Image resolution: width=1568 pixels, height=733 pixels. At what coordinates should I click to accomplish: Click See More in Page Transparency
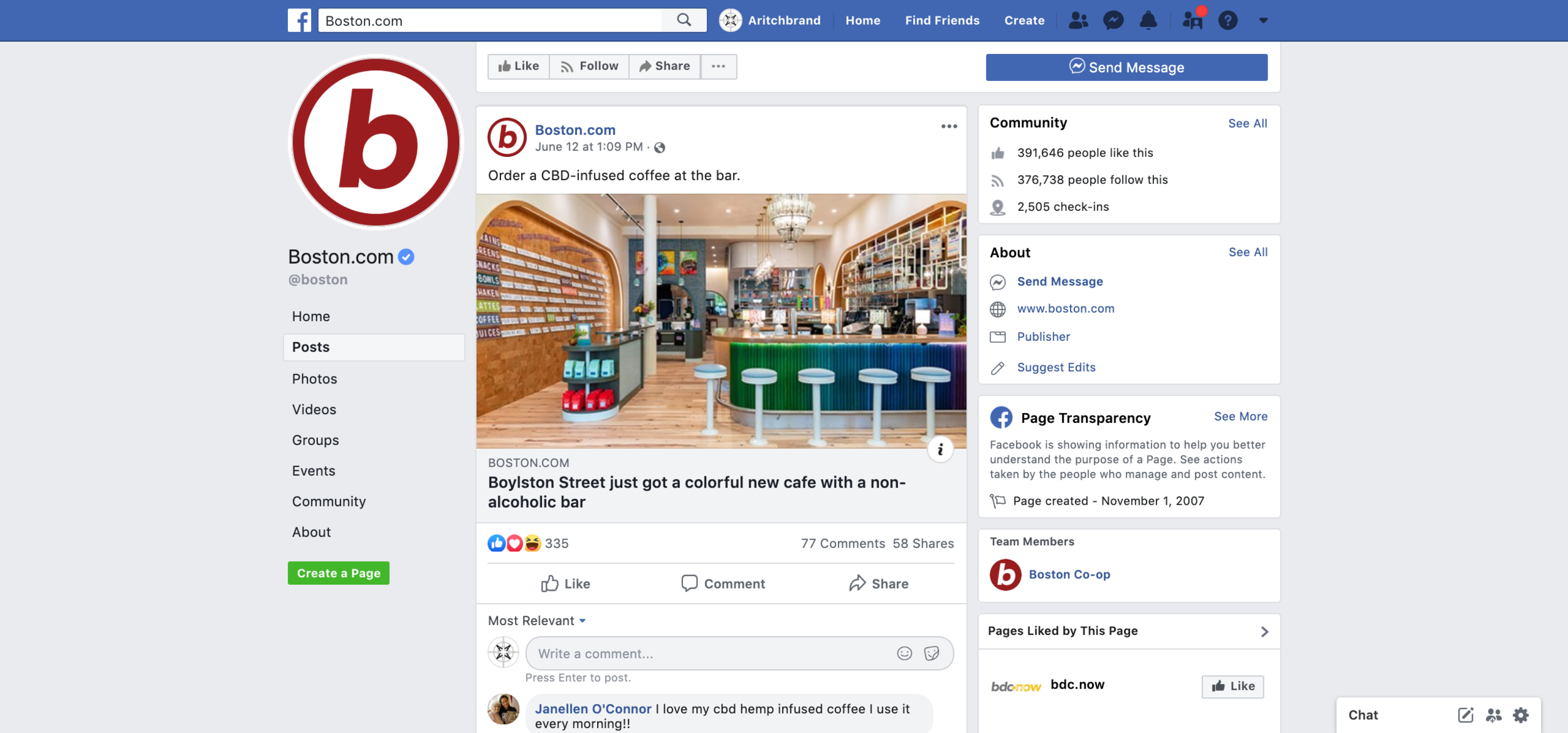(1241, 417)
